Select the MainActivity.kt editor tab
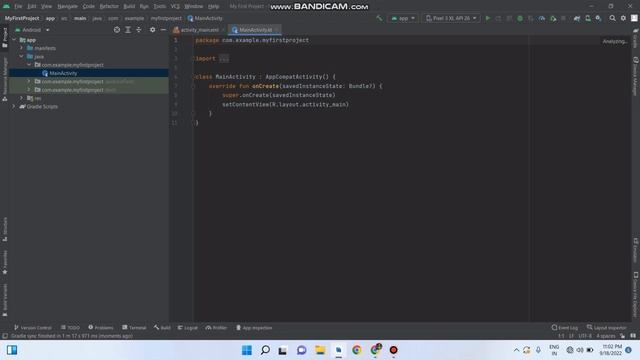Viewport: 640px width, 360px height. click(255, 30)
